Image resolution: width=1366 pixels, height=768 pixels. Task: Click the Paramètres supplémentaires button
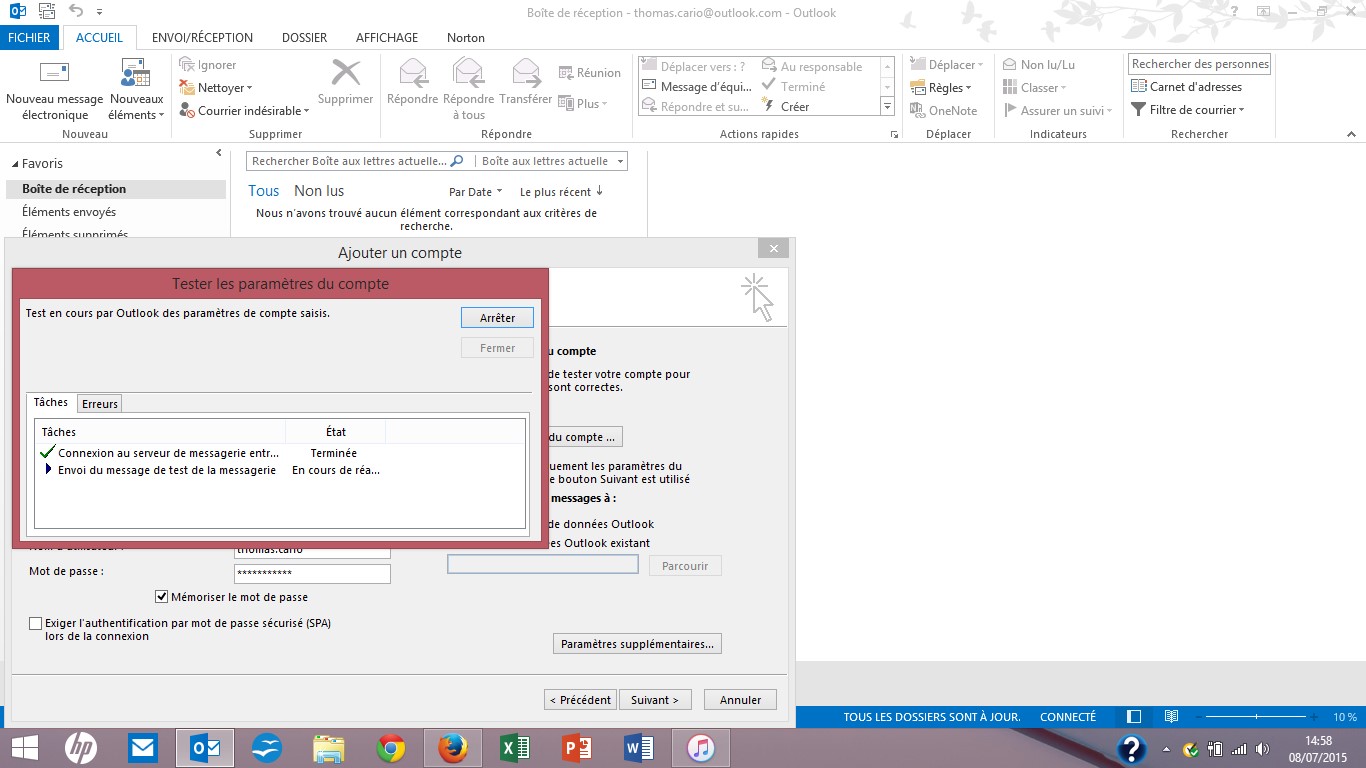[x=637, y=644]
